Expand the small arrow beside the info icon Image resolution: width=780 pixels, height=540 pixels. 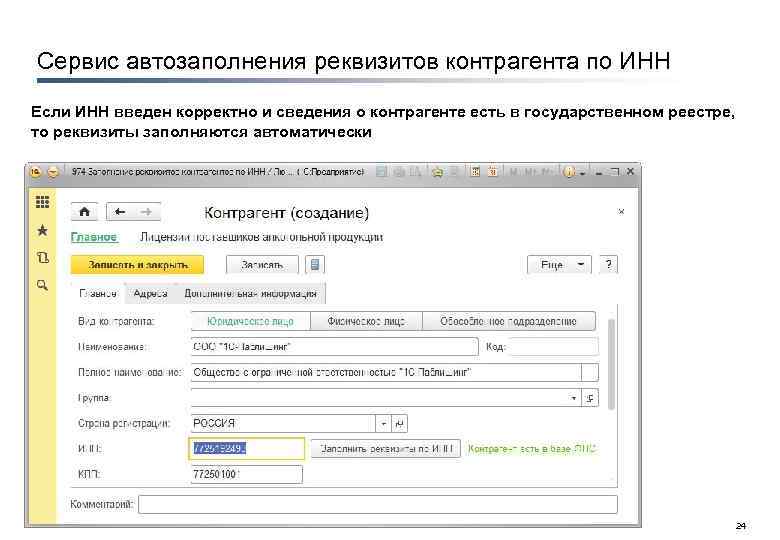(x=582, y=174)
